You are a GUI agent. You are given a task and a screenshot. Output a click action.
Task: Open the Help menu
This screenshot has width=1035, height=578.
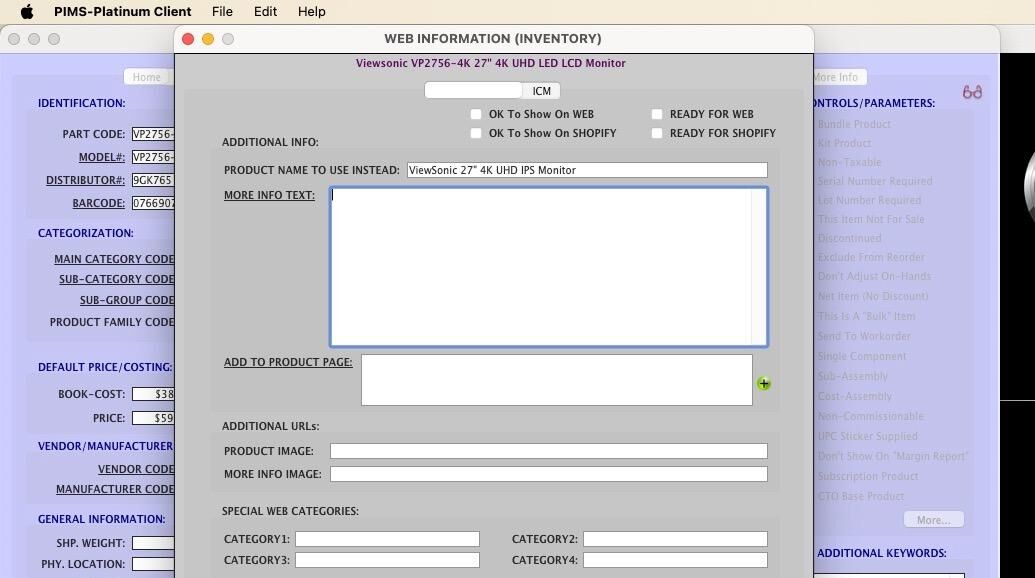pyautogui.click(x=312, y=11)
